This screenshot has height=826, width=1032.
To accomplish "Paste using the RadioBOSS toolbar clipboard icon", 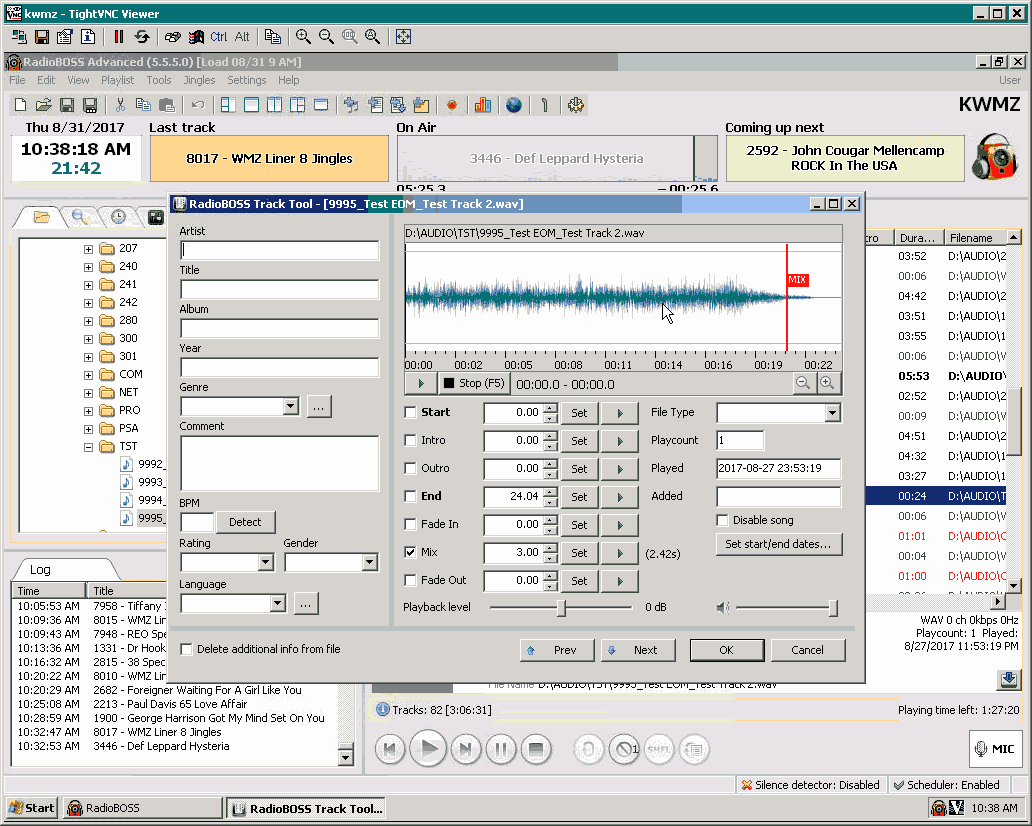I will pos(167,105).
